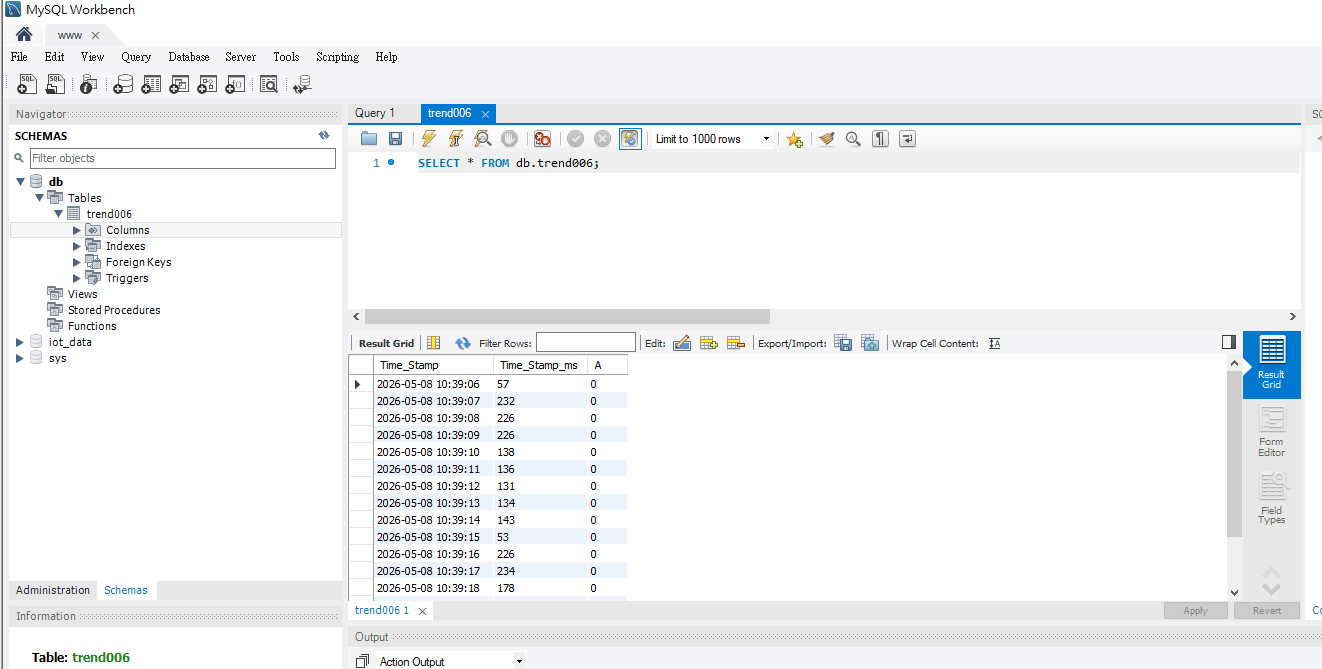This screenshot has width=1322, height=669.
Task: Refresh the schemas list
Action: coord(324,135)
